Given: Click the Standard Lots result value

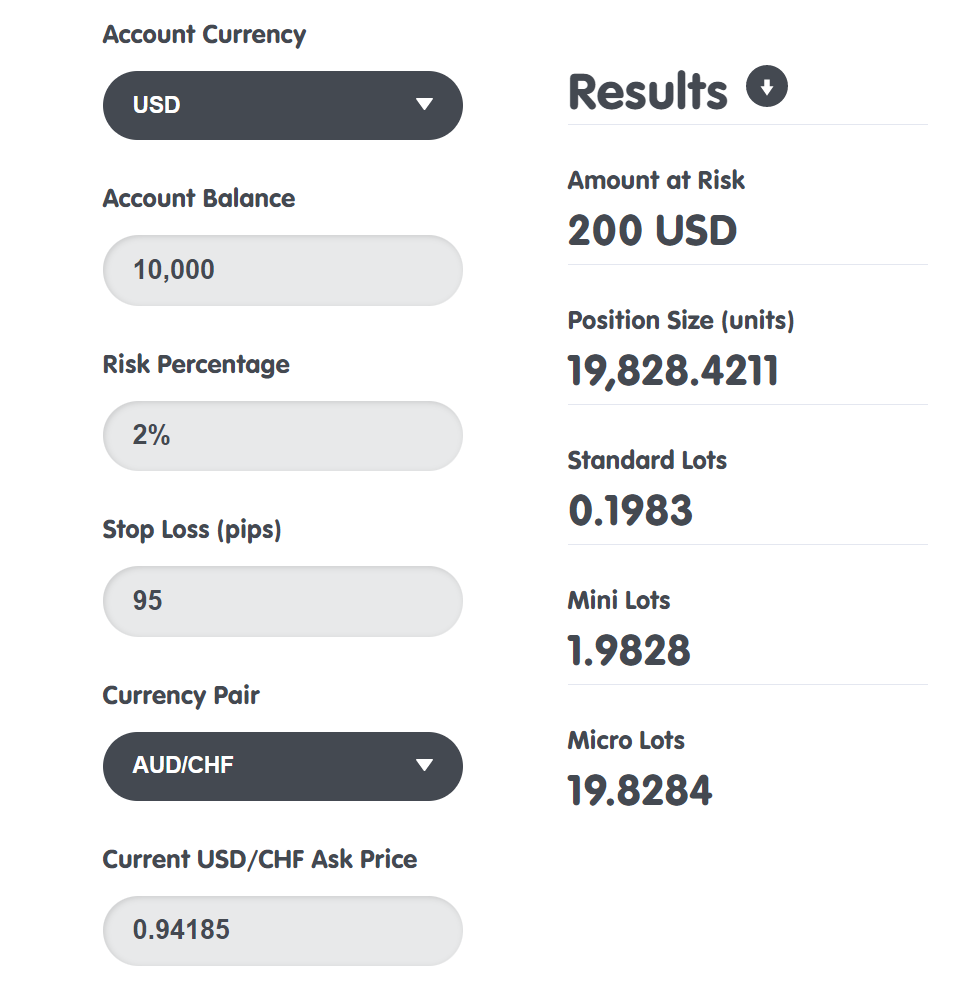Looking at the screenshot, I should click(628, 510).
